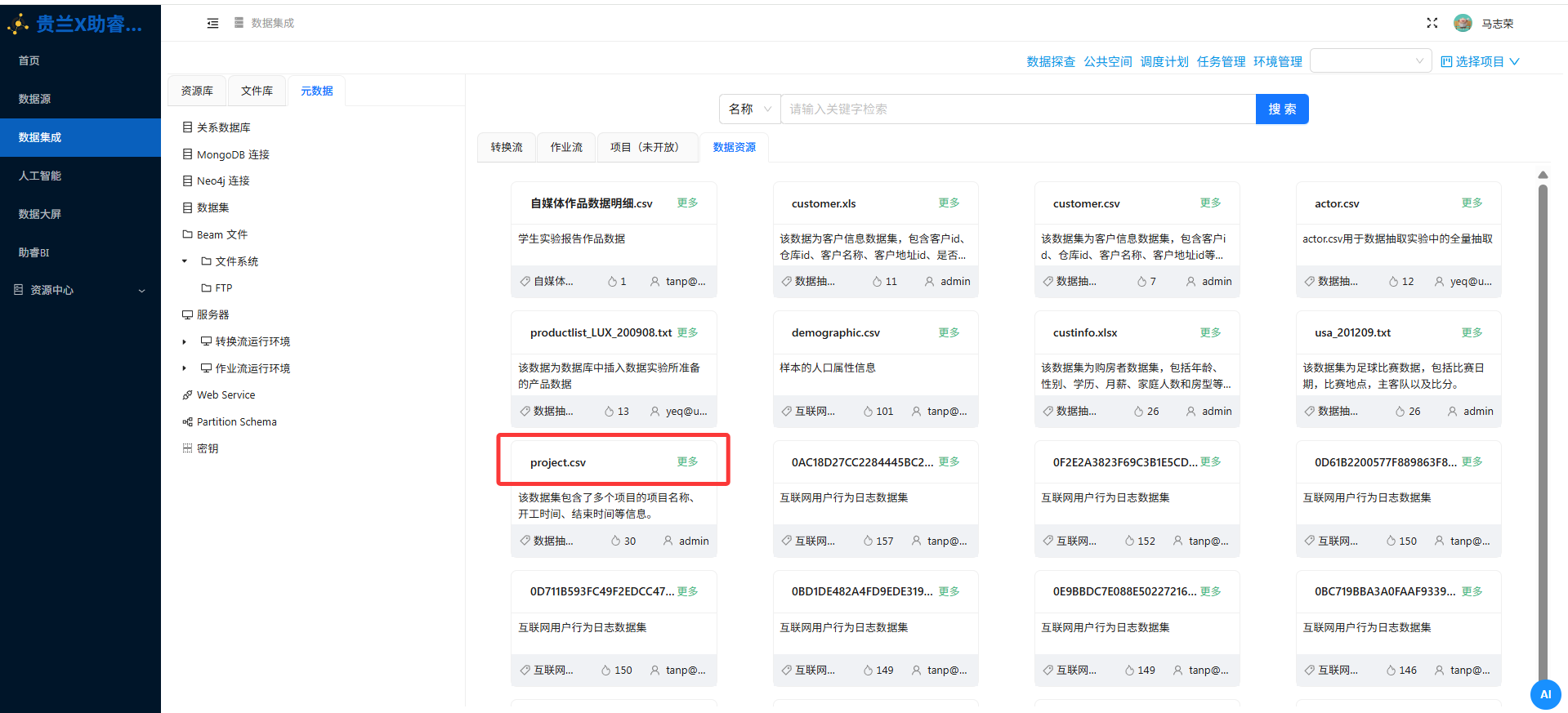Click the breadcrumb 数据集成 list icon

239,23
